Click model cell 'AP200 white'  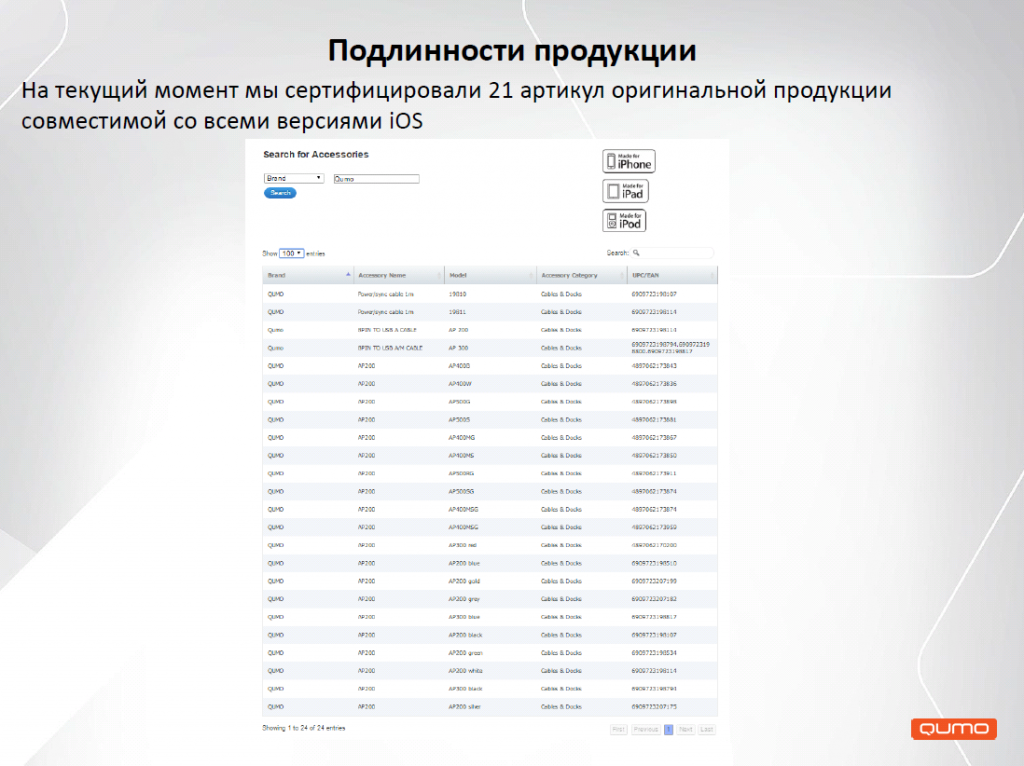point(465,671)
